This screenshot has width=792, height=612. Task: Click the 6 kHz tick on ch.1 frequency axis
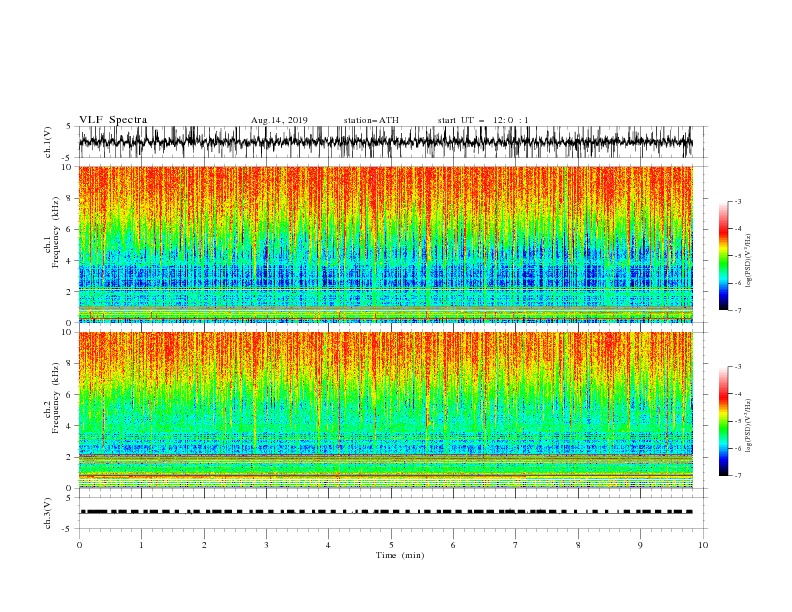tap(70, 229)
